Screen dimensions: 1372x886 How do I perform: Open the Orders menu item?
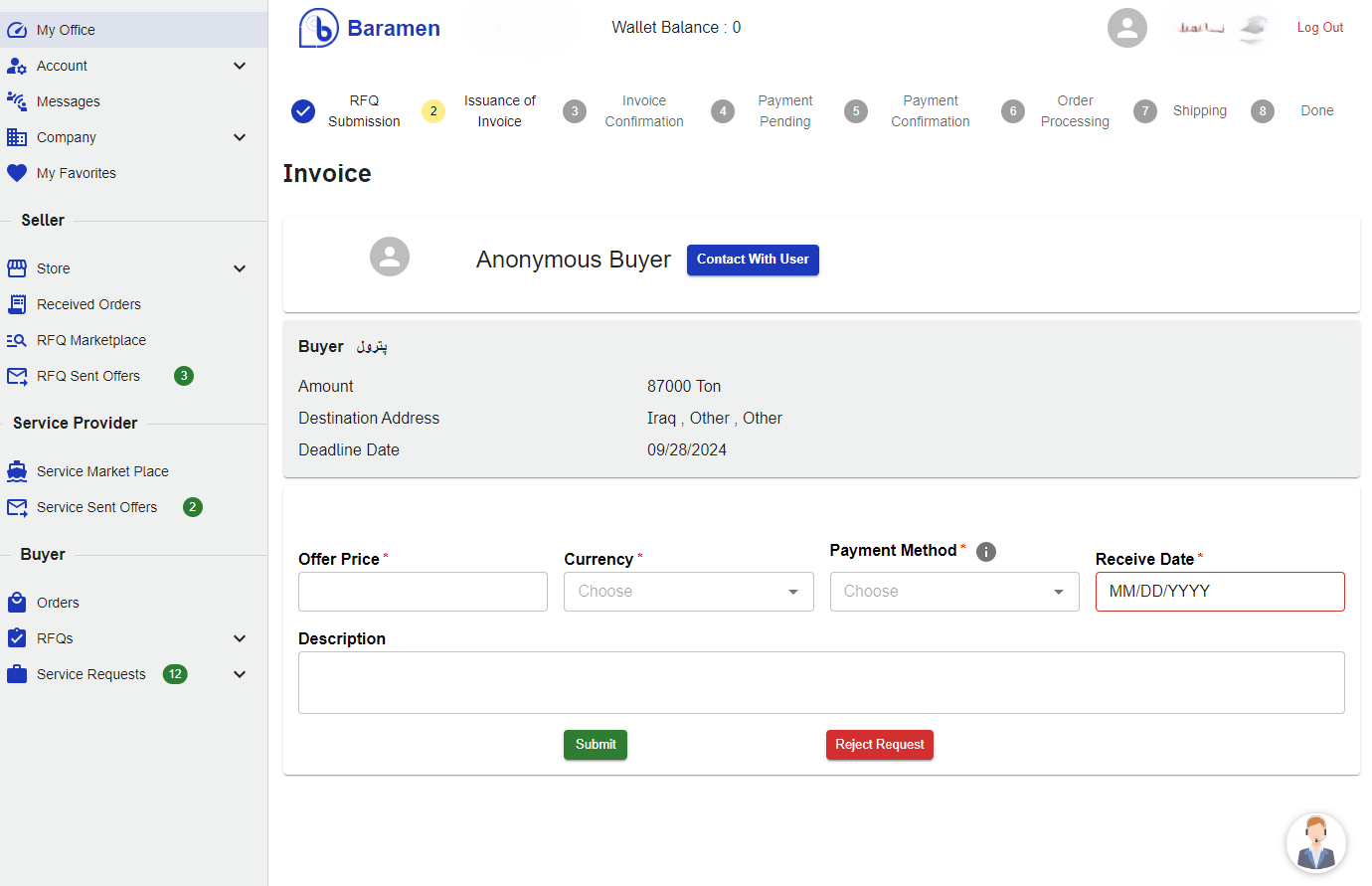tap(133, 603)
